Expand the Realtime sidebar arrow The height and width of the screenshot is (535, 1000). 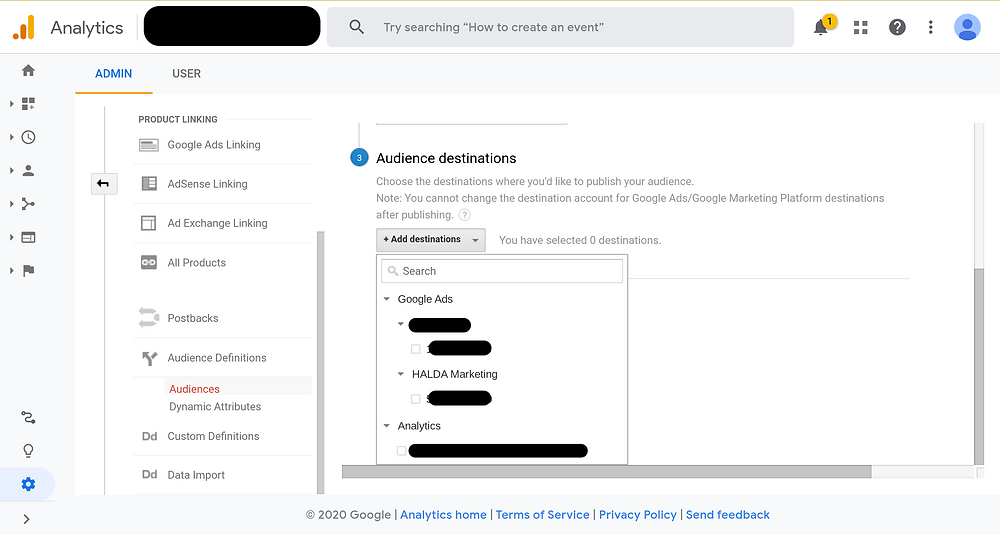(x=11, y=137)
